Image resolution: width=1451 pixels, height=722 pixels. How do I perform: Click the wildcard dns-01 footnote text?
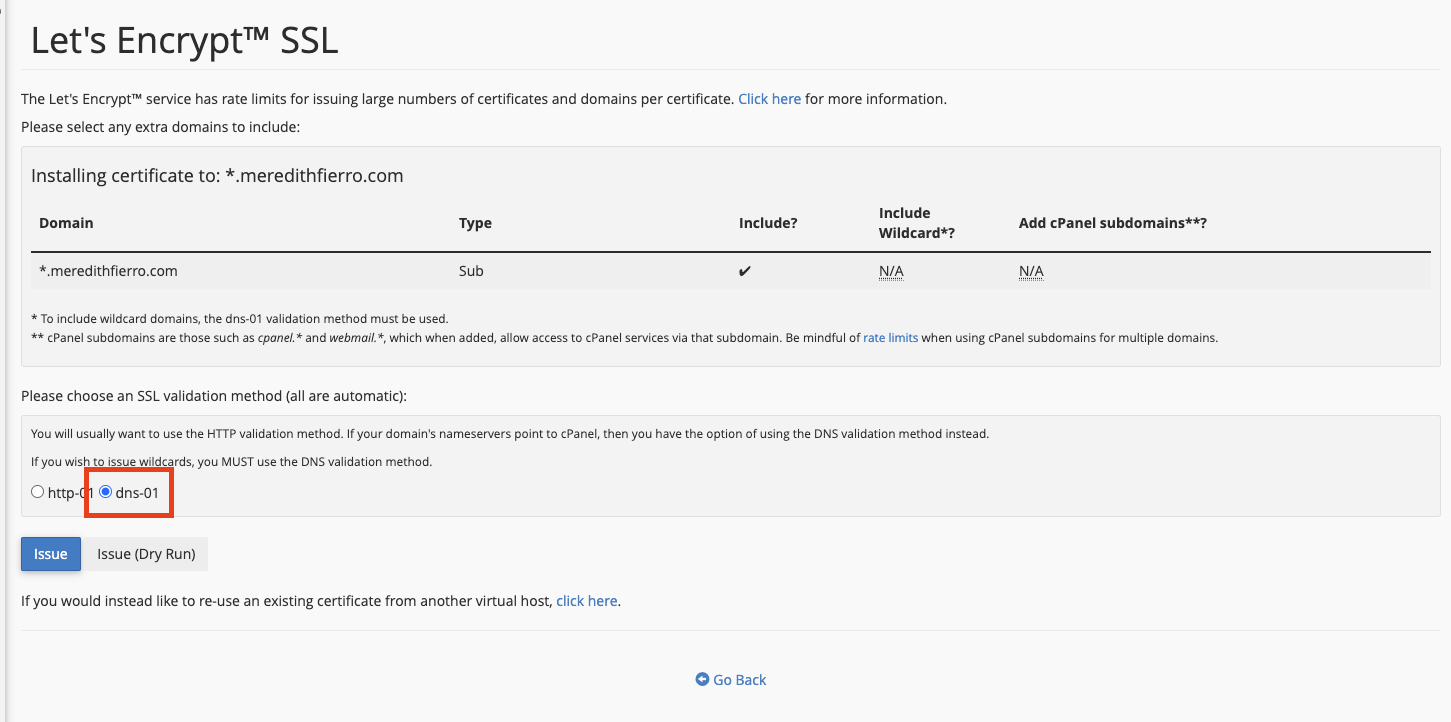[x=240, y=318]
